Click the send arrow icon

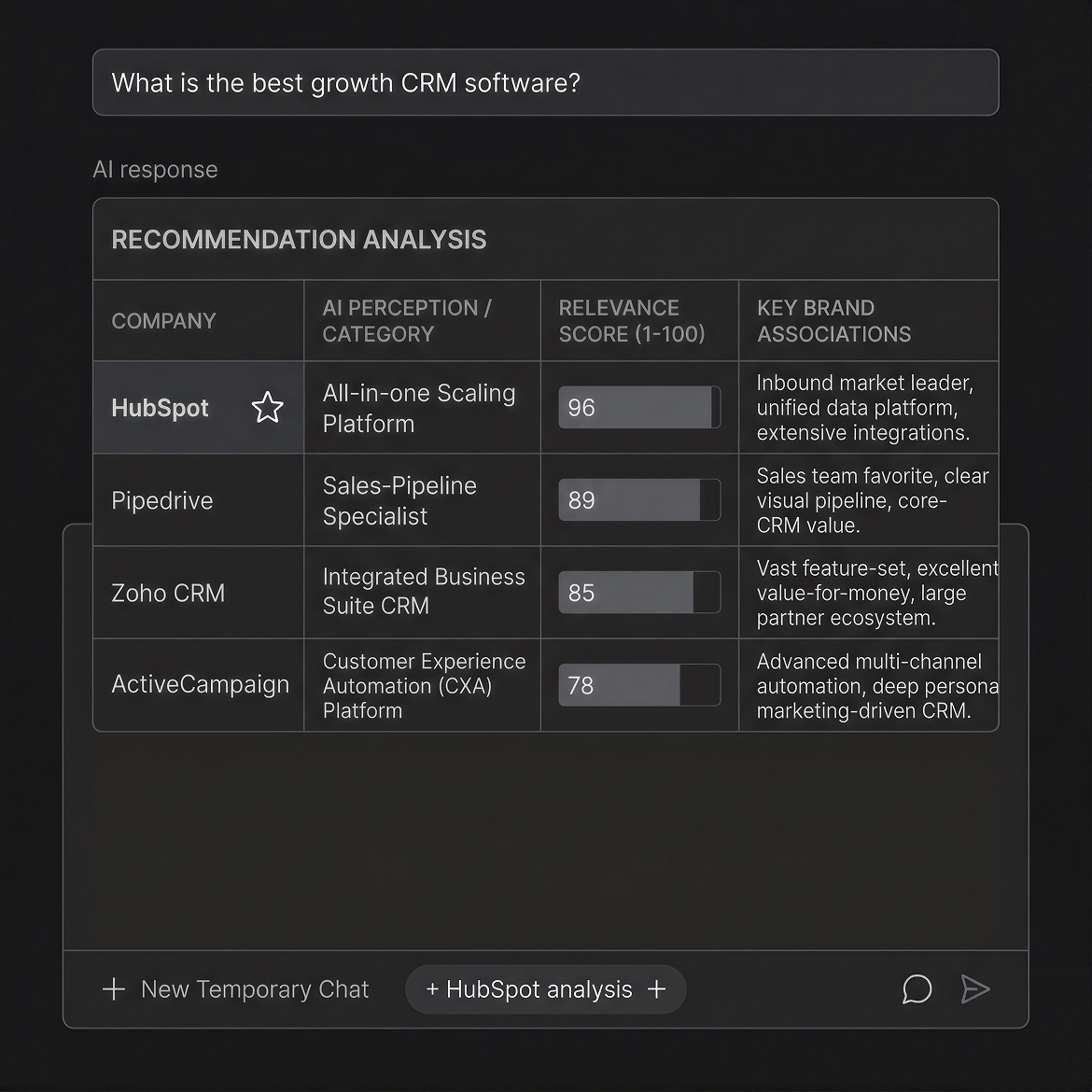[x=975, y=989]
